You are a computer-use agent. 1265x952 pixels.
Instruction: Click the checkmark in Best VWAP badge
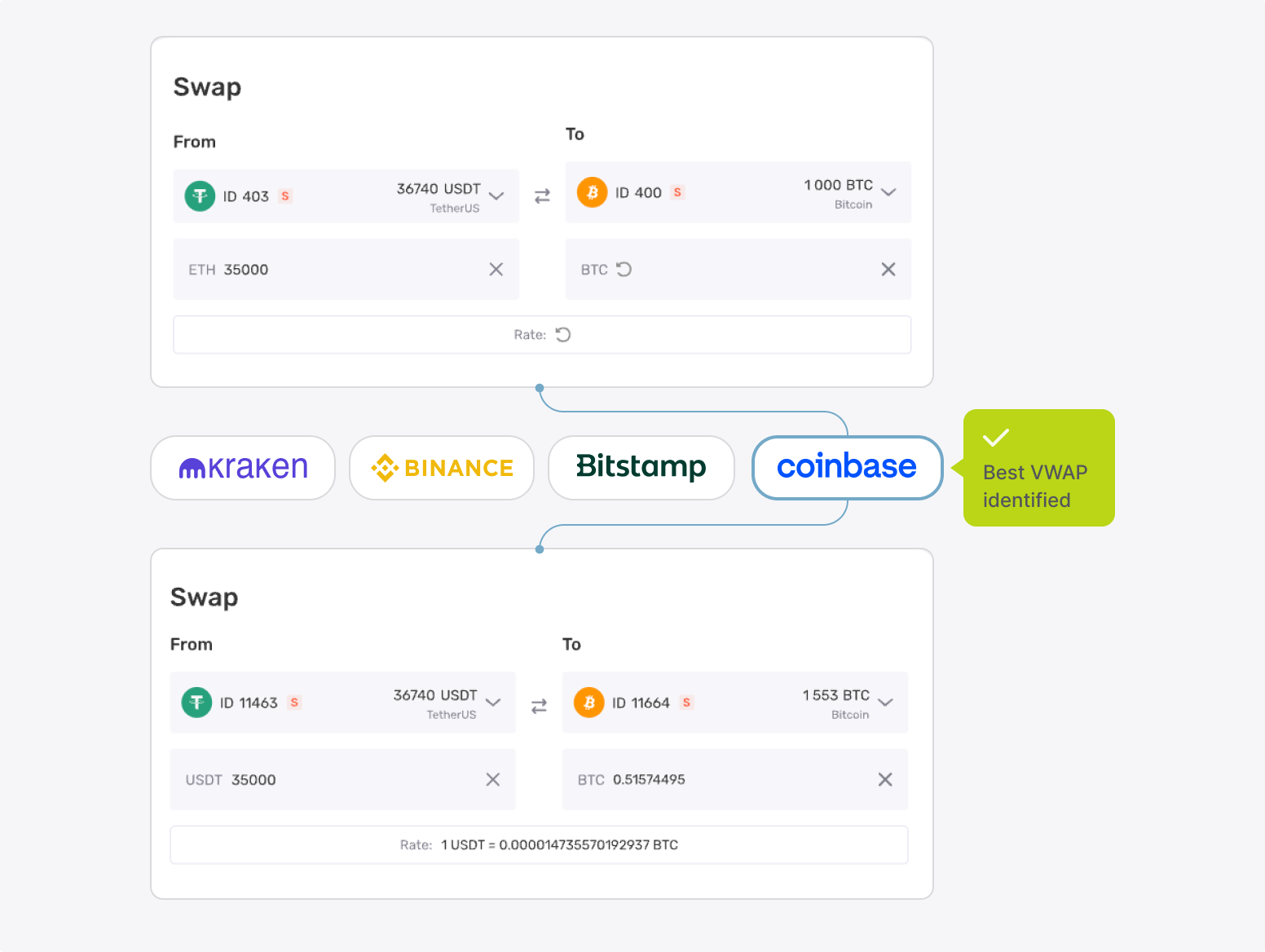[996, 438]
